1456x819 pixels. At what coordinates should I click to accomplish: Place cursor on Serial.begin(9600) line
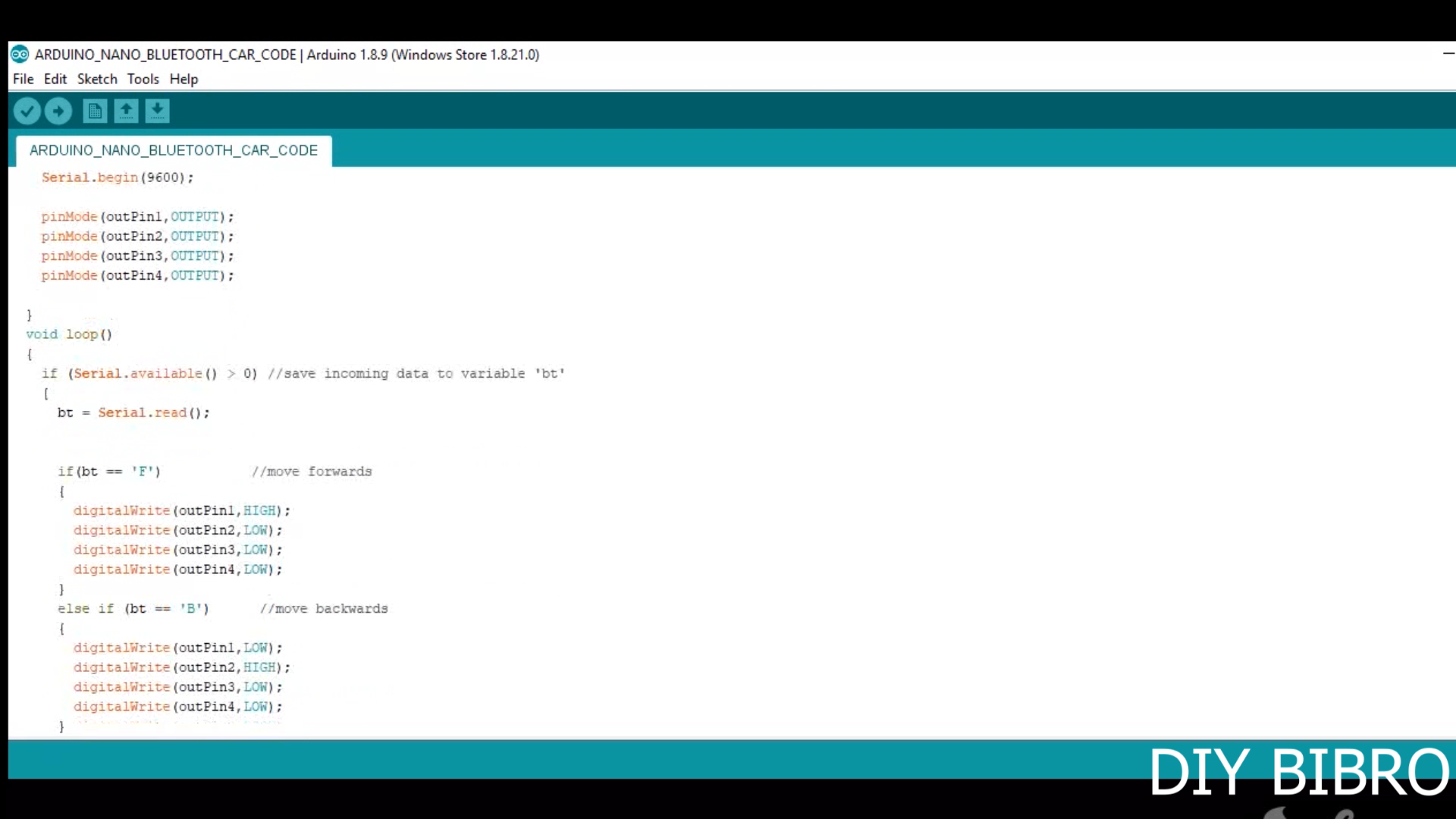[x=118, y=177]
